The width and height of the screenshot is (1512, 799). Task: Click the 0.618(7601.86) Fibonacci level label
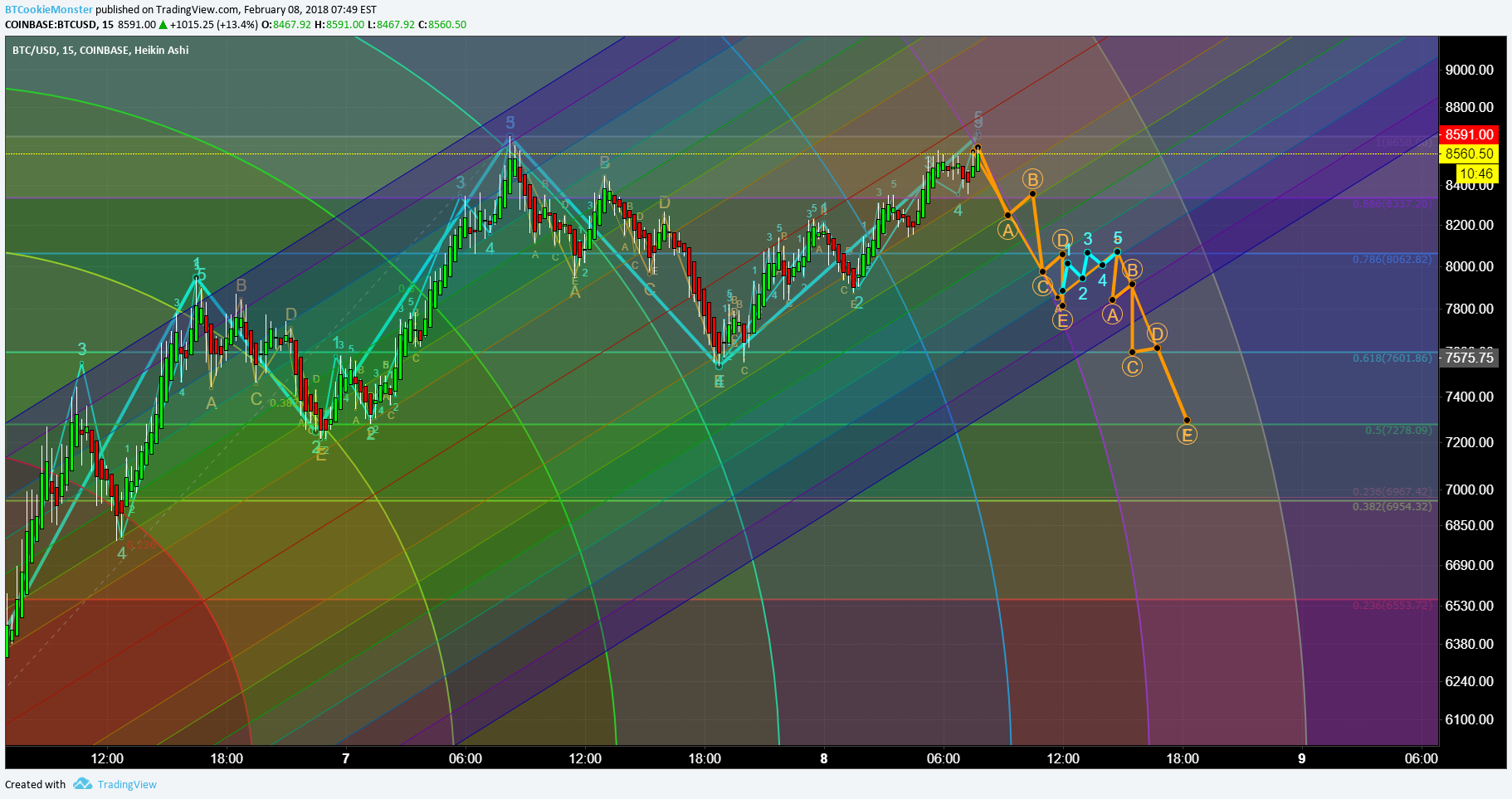1392,358
